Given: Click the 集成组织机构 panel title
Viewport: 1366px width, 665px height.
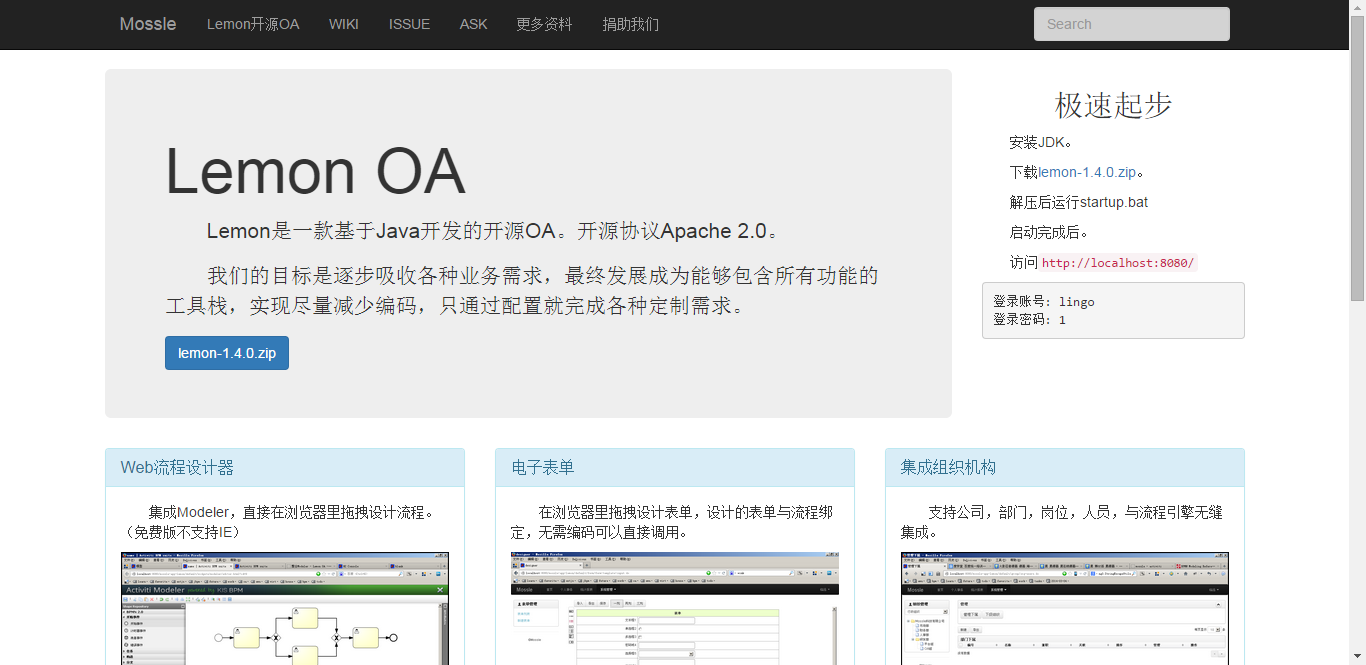Looking at the screenshot, I should pos(948,467).
